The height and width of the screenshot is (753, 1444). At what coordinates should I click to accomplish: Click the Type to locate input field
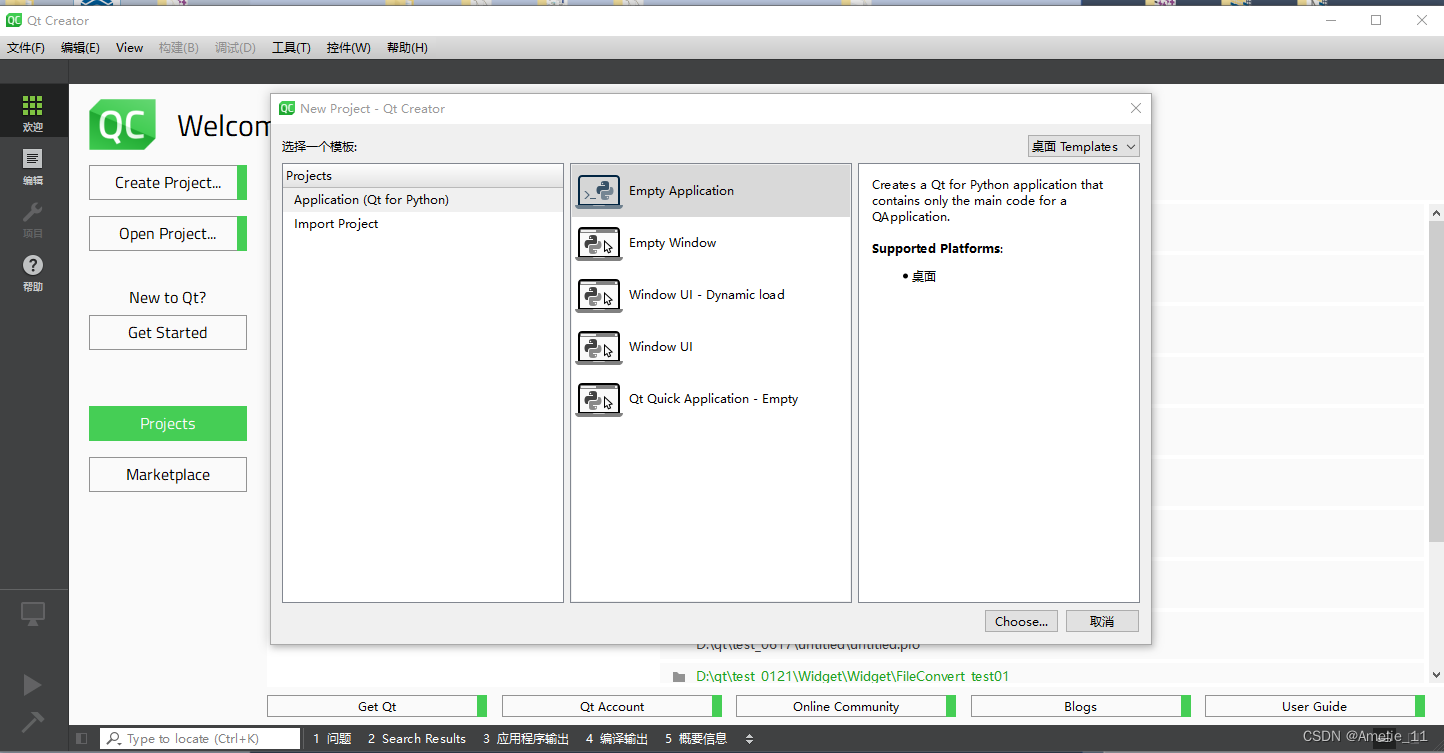point(200,738)
